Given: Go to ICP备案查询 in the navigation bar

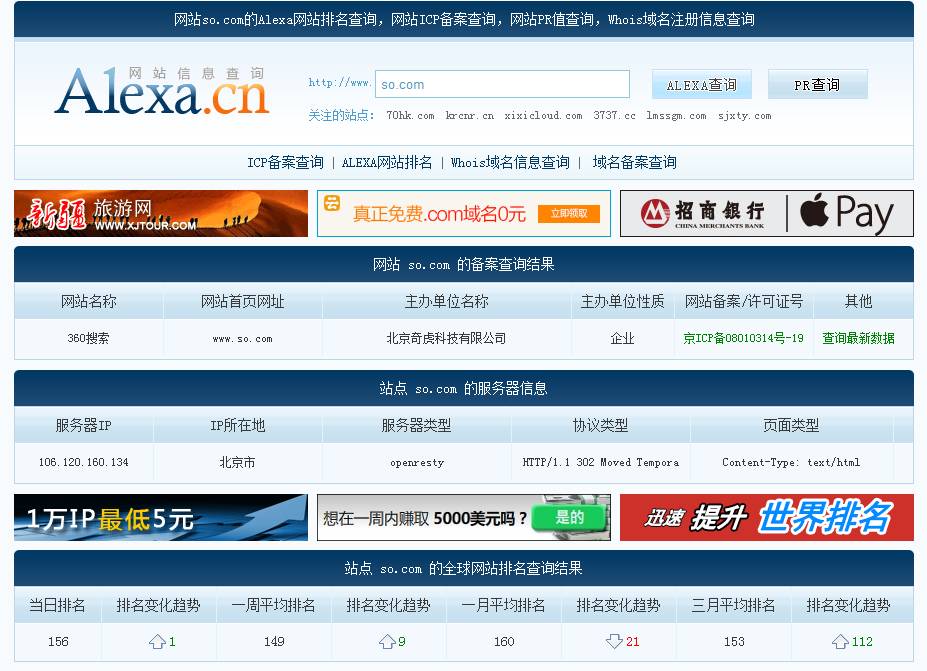Looking at the screenshot, I should click(x=285, y=162).
